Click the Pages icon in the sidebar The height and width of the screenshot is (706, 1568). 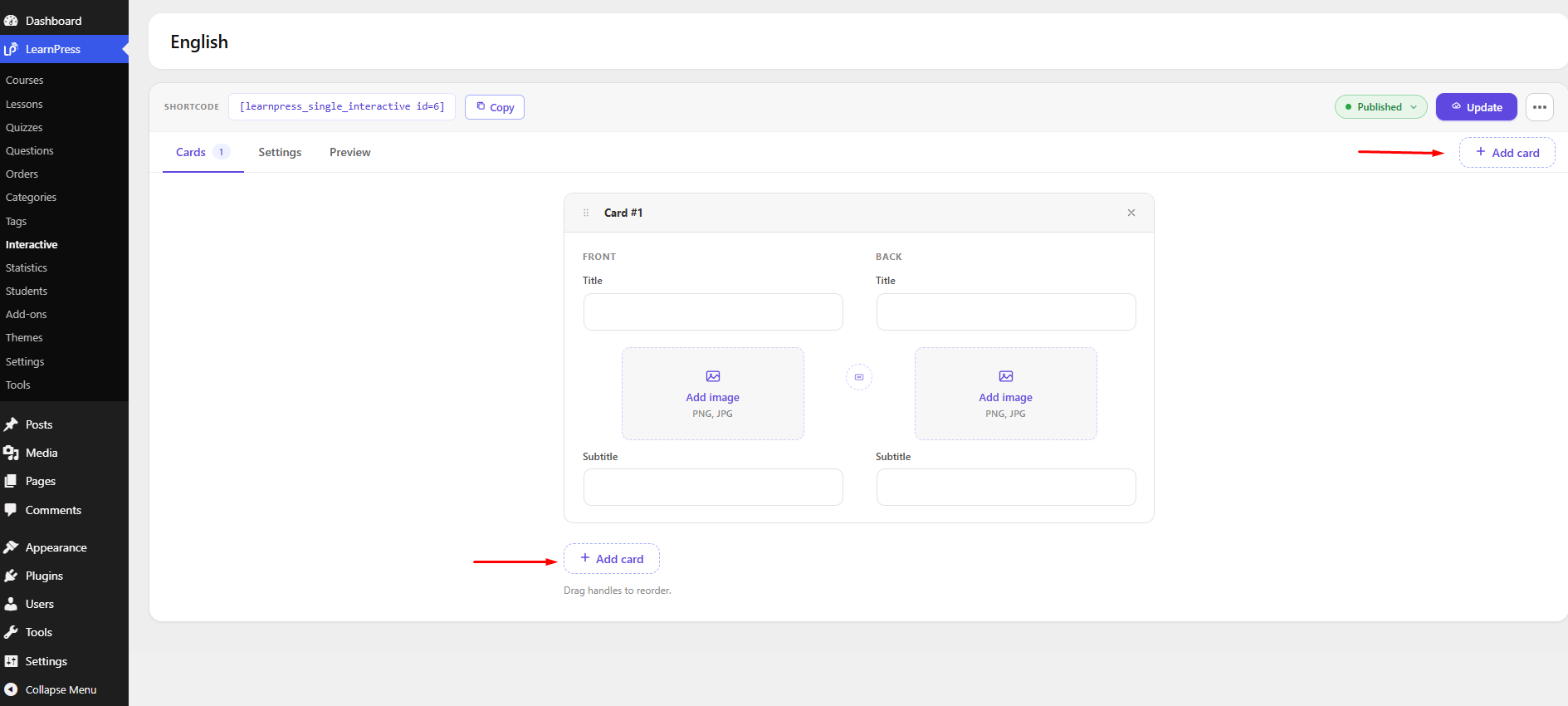click(x=11, y=481)
